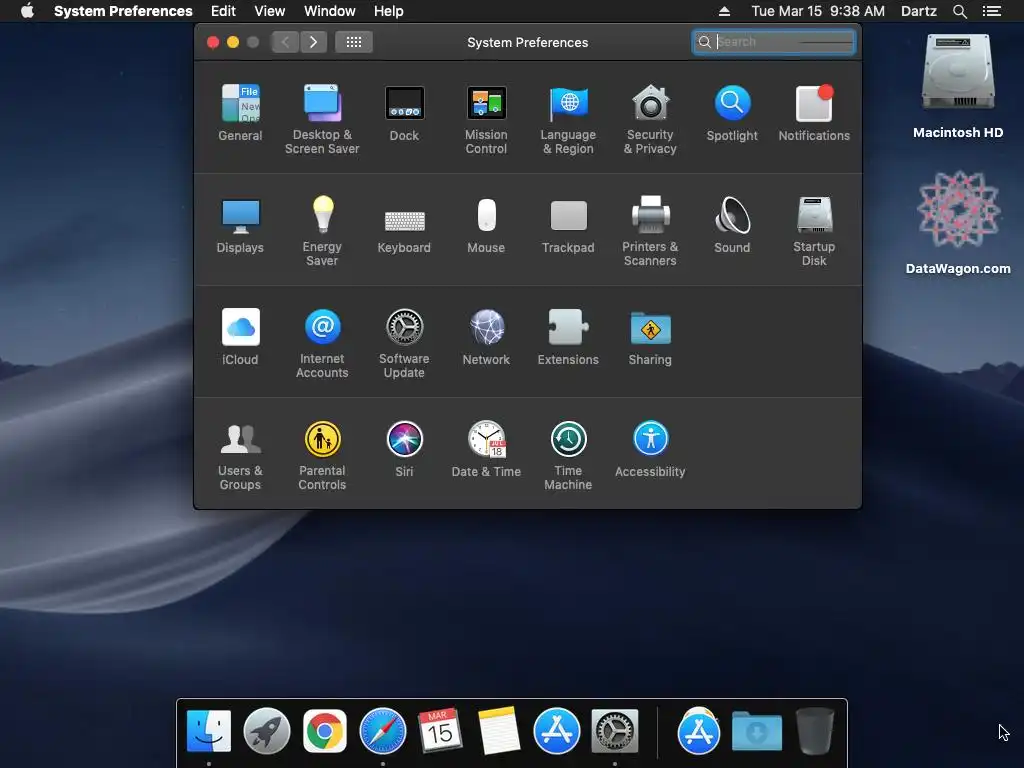The image size is (1024, 768).
Task: Minimize System Preferences with yellow button
Action: [x=232, y=42]
